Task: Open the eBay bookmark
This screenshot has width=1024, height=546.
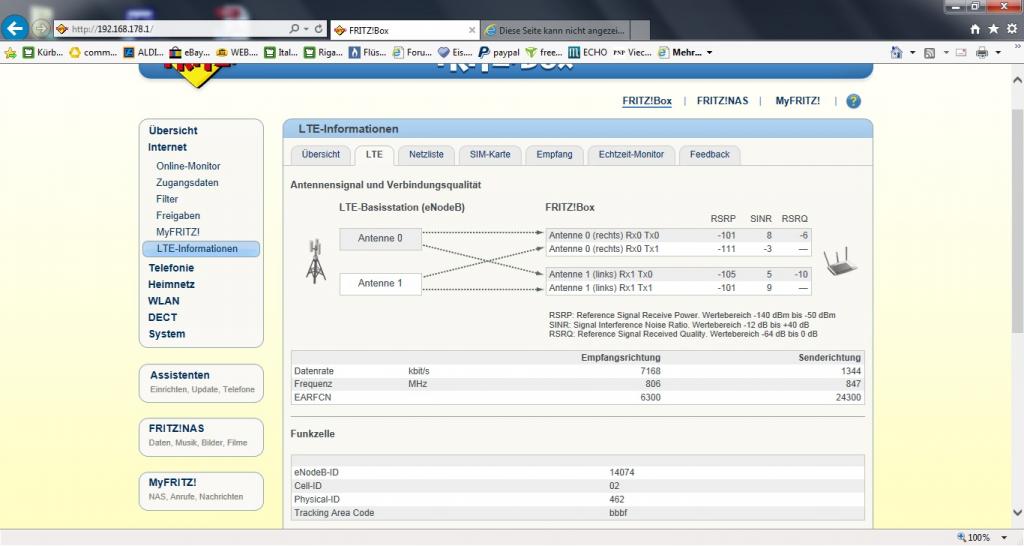Action: click(190, 53)
